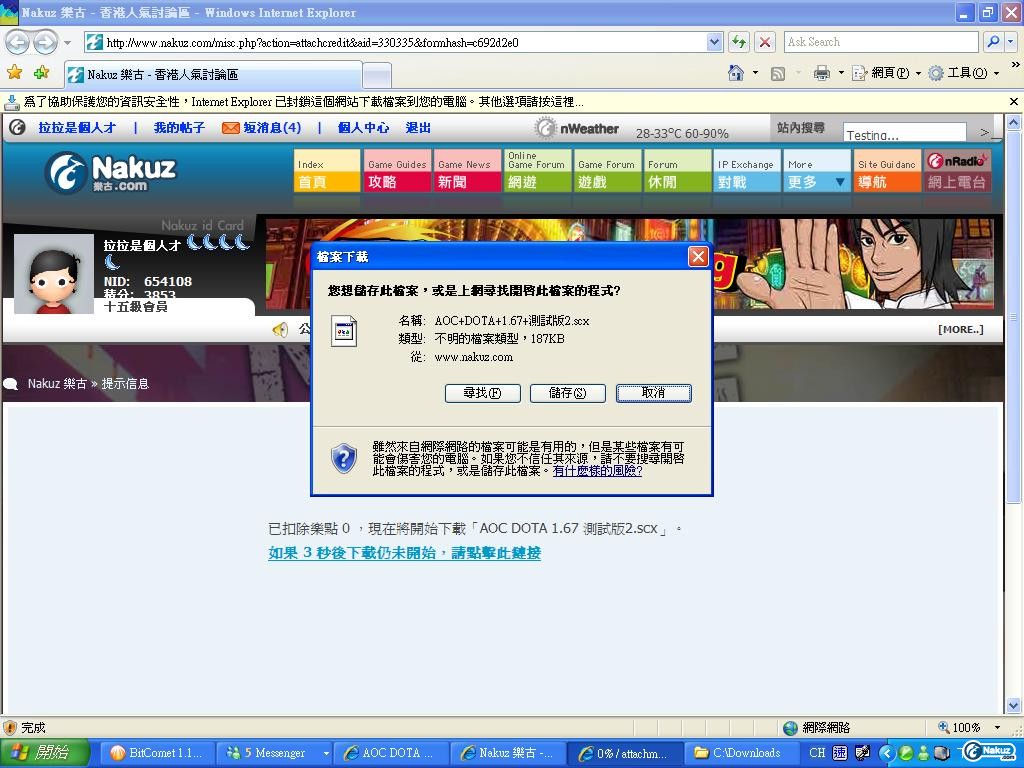
Task: Expand the address bar history dropdown
Action: pos(715,42)
